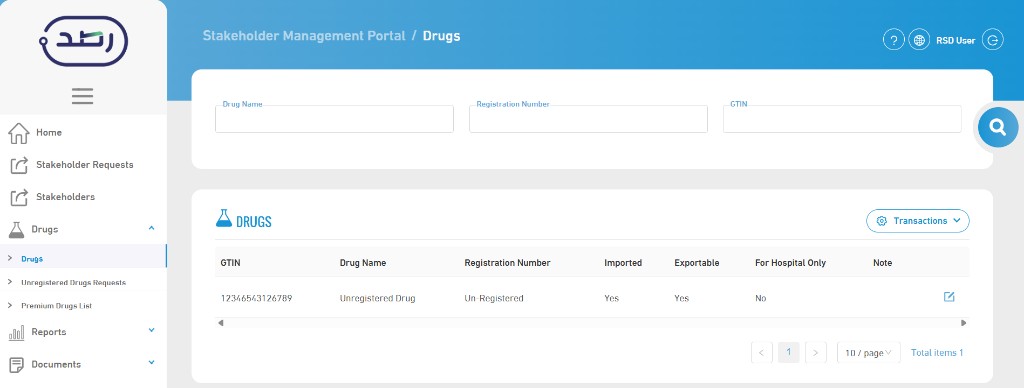Click Stakeholder Management Portal breadcrumb link
The image size is (1024, 388).
pyautogui.click(x=304, y=36)
